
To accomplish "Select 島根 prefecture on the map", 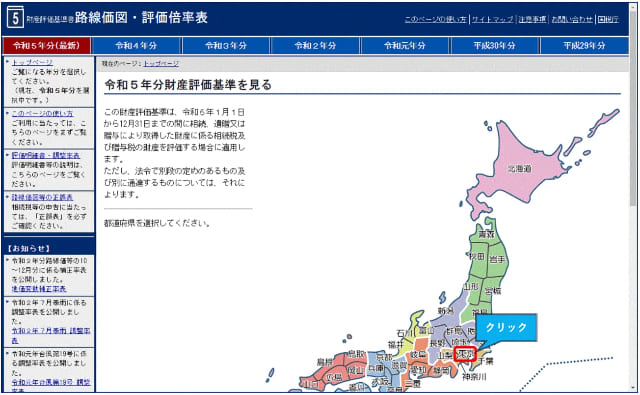I will pos(325,362).
